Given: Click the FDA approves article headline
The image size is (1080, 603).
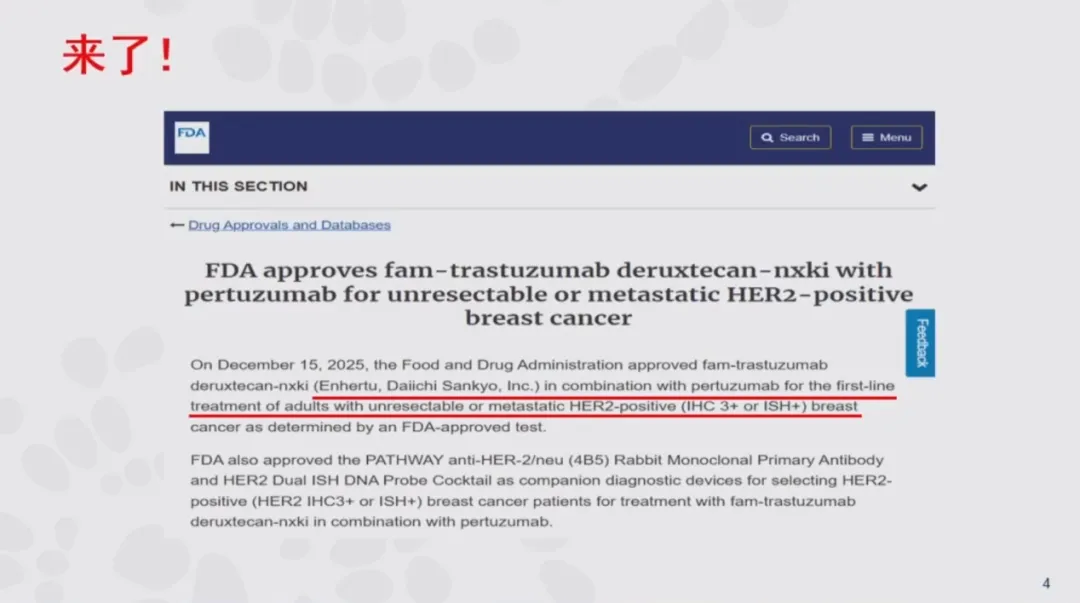Looking at the screenshot, I should [549, 294].
